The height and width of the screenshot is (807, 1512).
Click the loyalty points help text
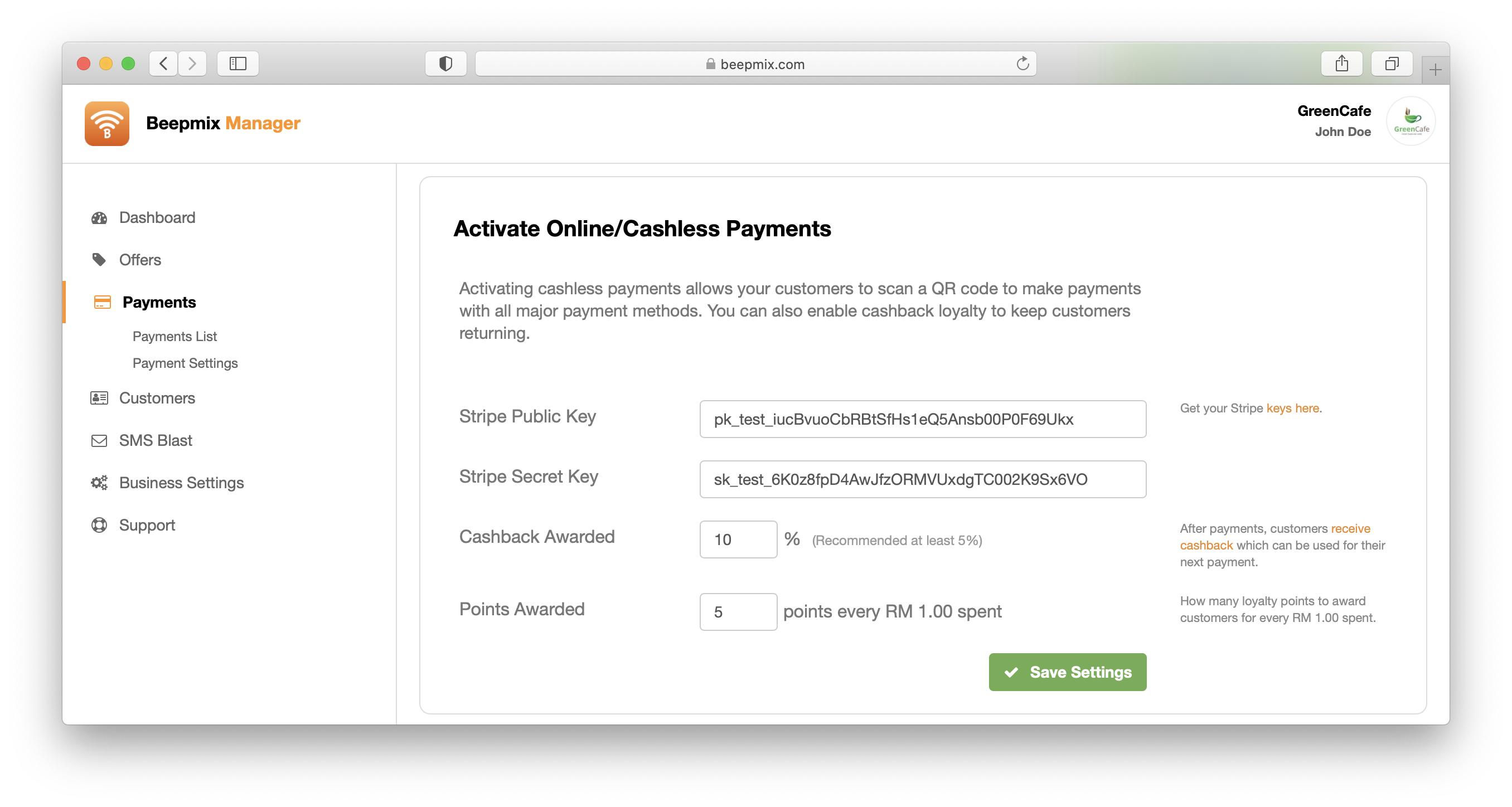click(1278, 609)
